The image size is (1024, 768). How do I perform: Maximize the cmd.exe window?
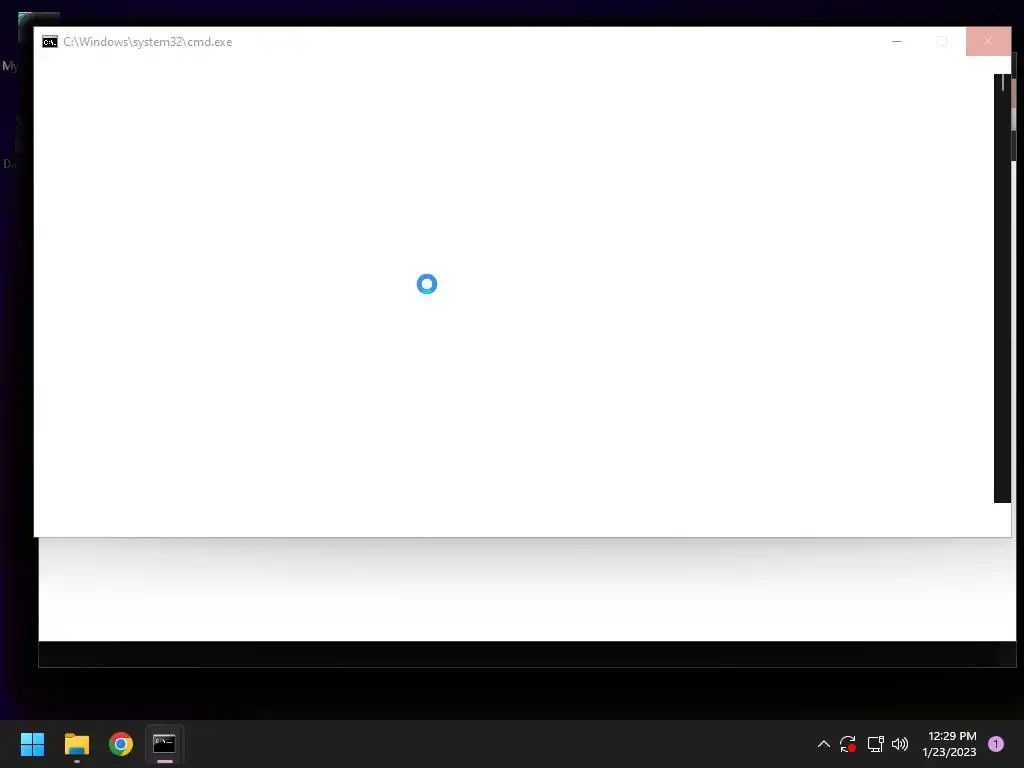942,41
